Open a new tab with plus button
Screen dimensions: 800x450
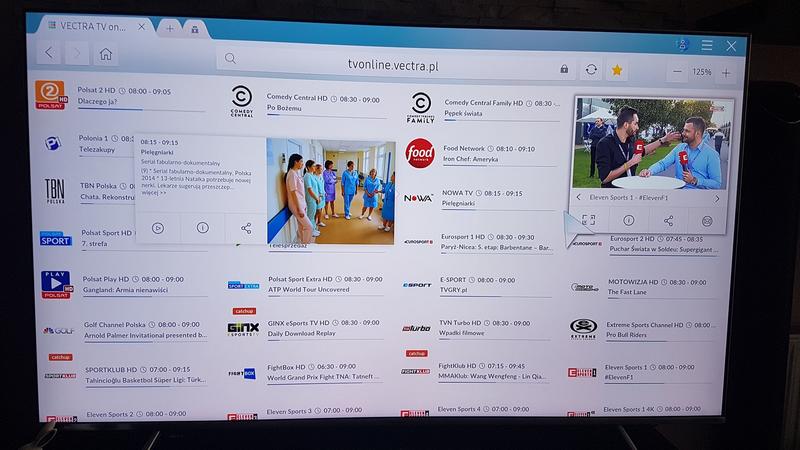(x=169, y=29)
